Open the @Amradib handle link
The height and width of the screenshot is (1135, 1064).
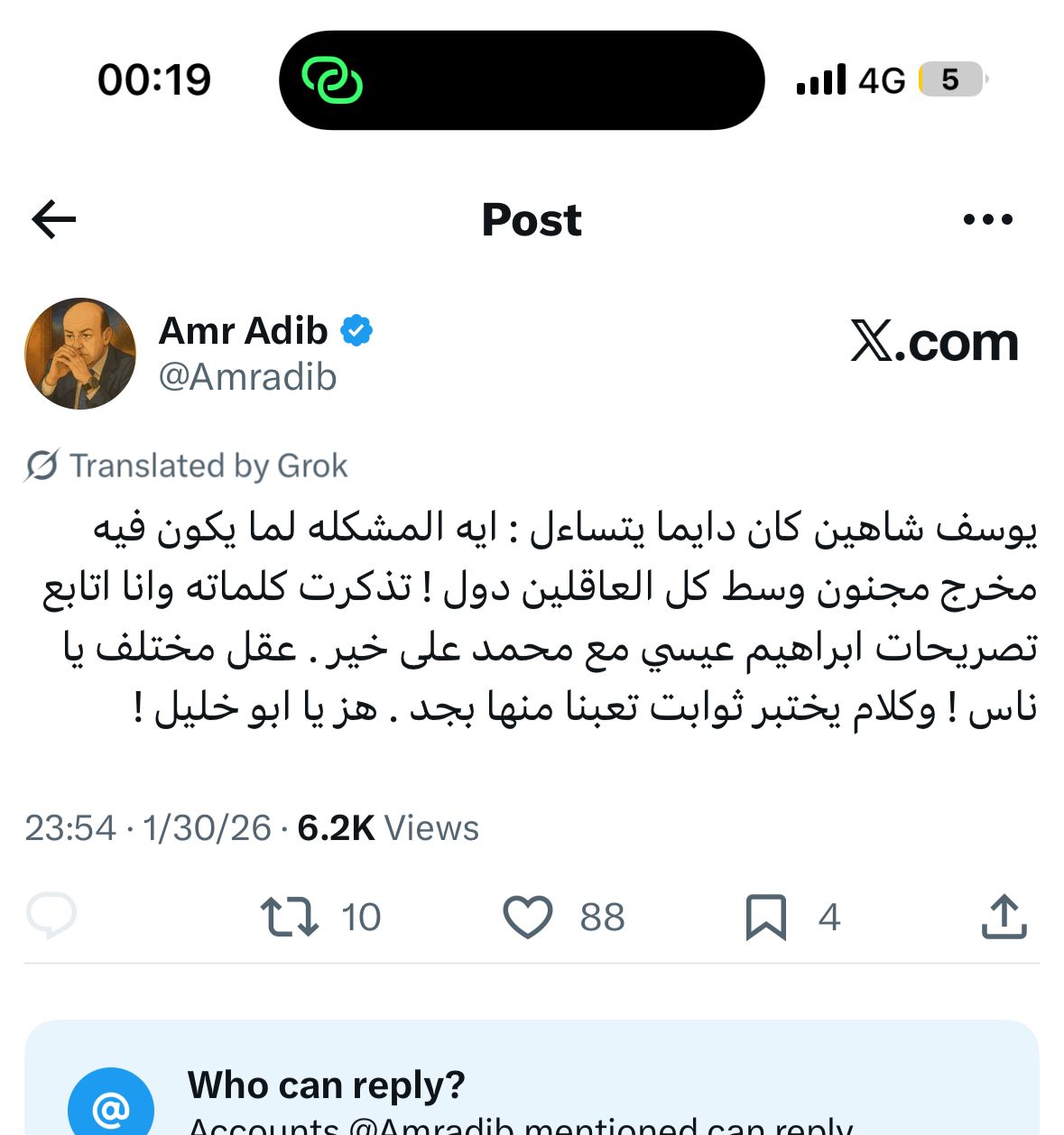coord(247,377)
